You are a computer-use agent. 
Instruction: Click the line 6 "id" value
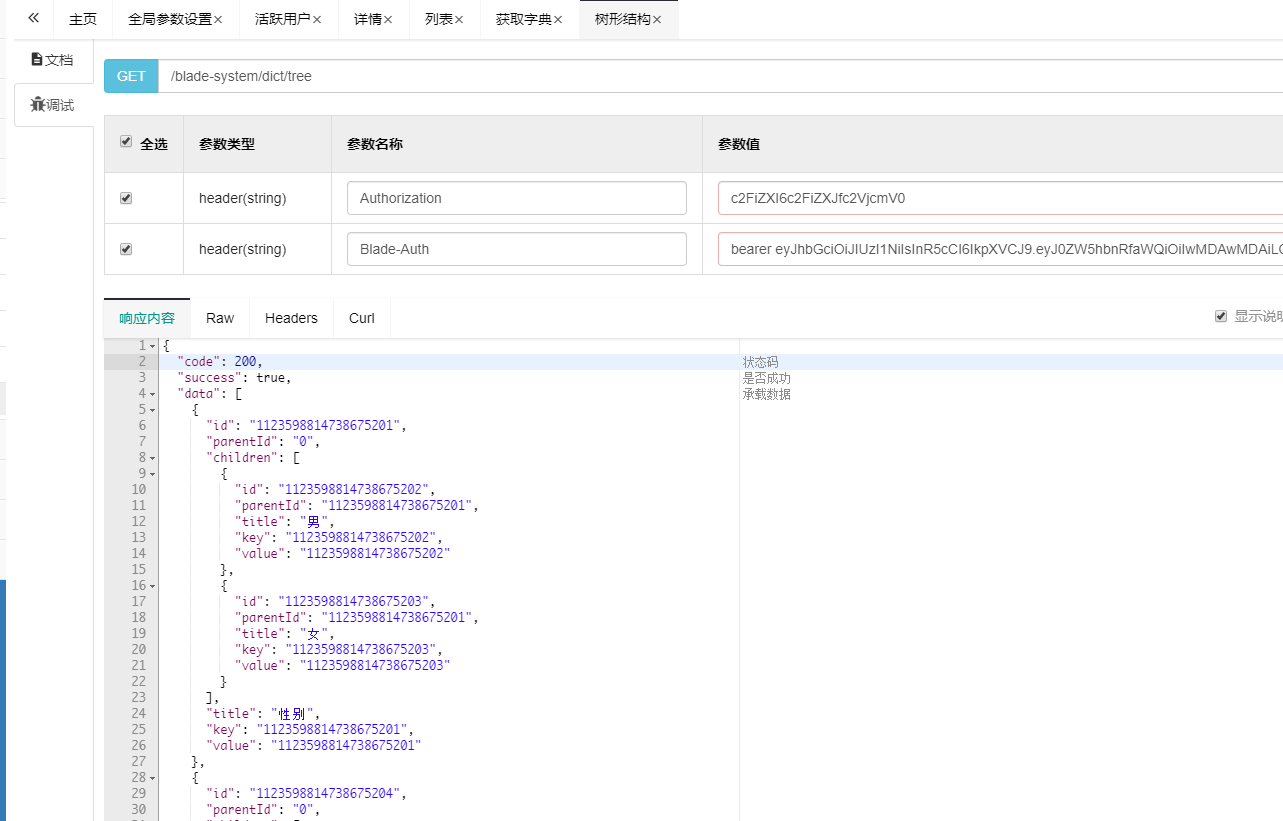pos(325,425)
